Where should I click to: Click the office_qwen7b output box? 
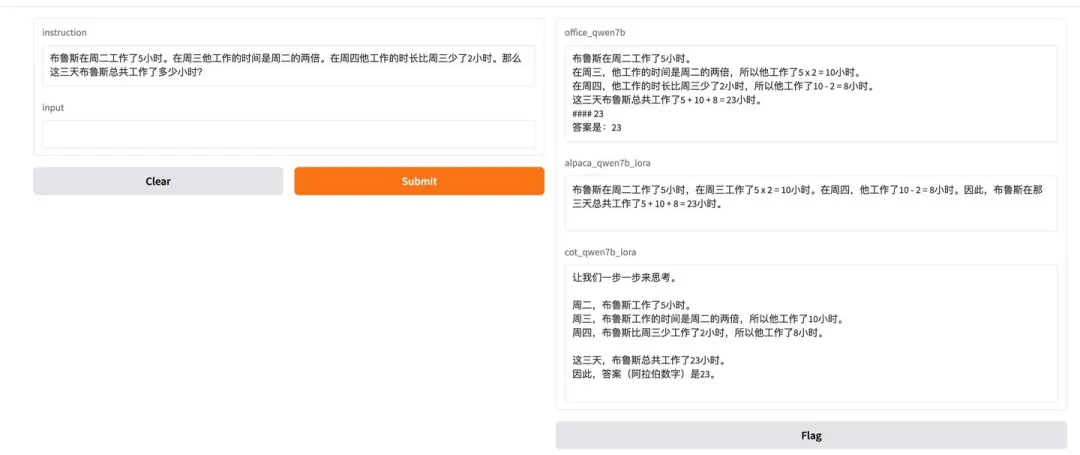811,94
